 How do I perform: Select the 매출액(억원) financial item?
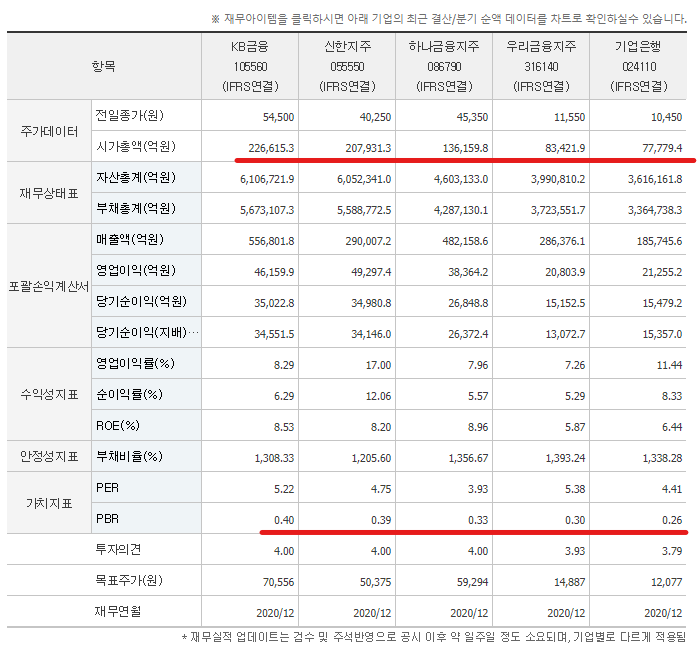pyautogui.click(x=130, y=239)
